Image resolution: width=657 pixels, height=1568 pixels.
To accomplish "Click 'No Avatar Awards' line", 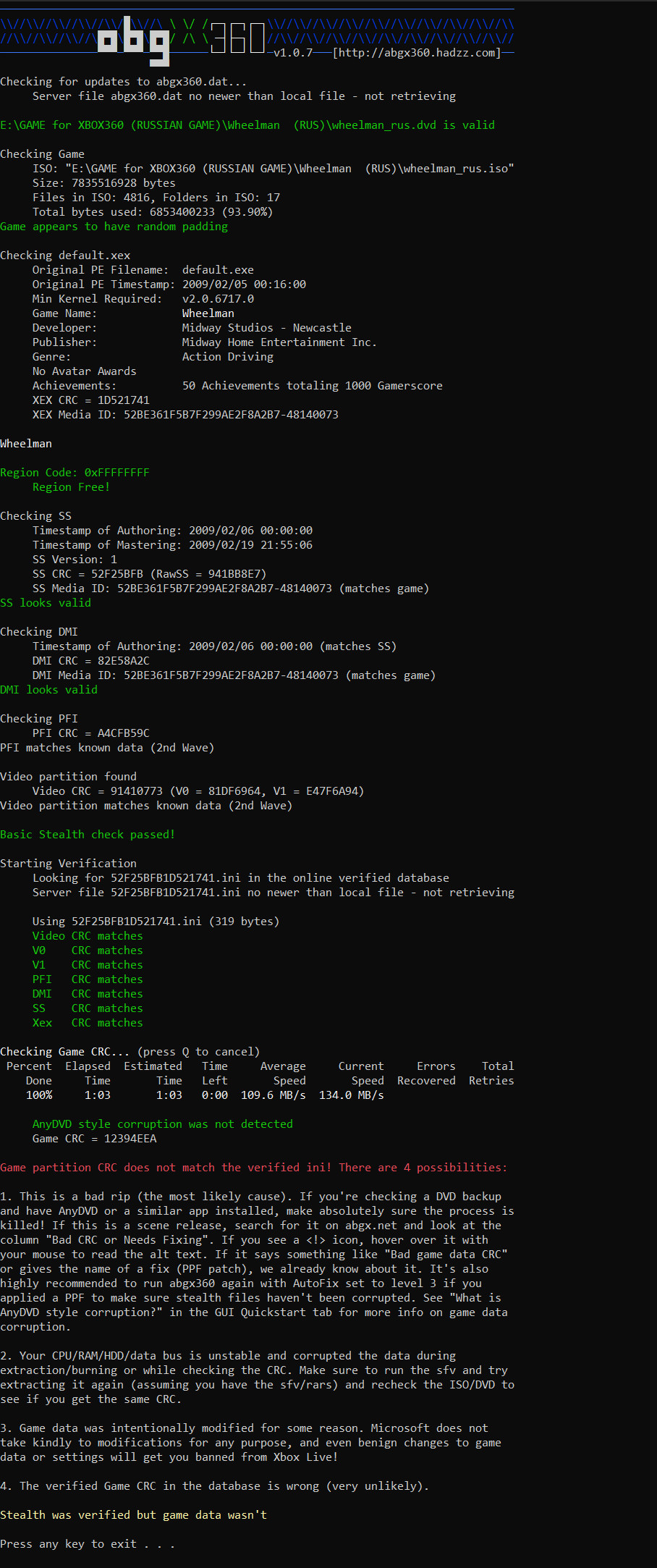I will pos(85,371).
